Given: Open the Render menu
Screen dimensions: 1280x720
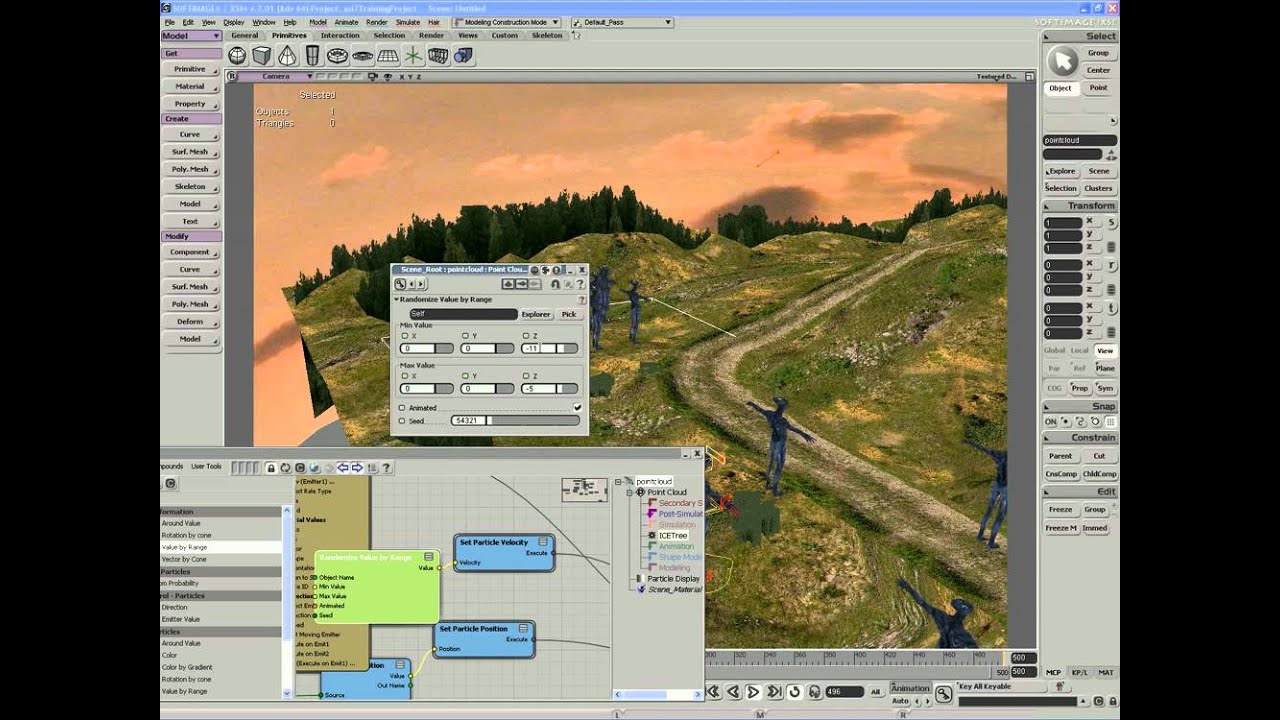Looking at the screenshot, I should (x=376, y=22).
